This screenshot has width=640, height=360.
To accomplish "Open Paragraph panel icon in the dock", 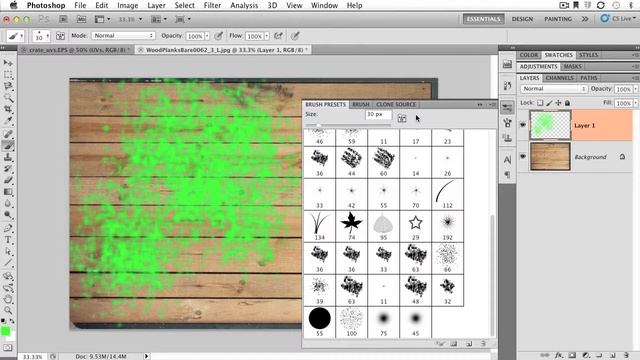I will [507, 175].
